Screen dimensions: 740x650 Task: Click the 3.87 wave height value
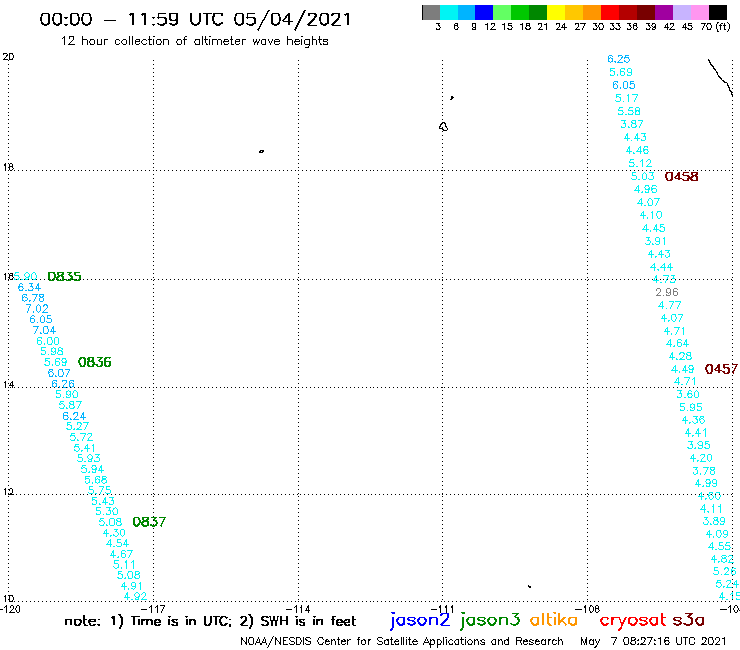(631, 124)
